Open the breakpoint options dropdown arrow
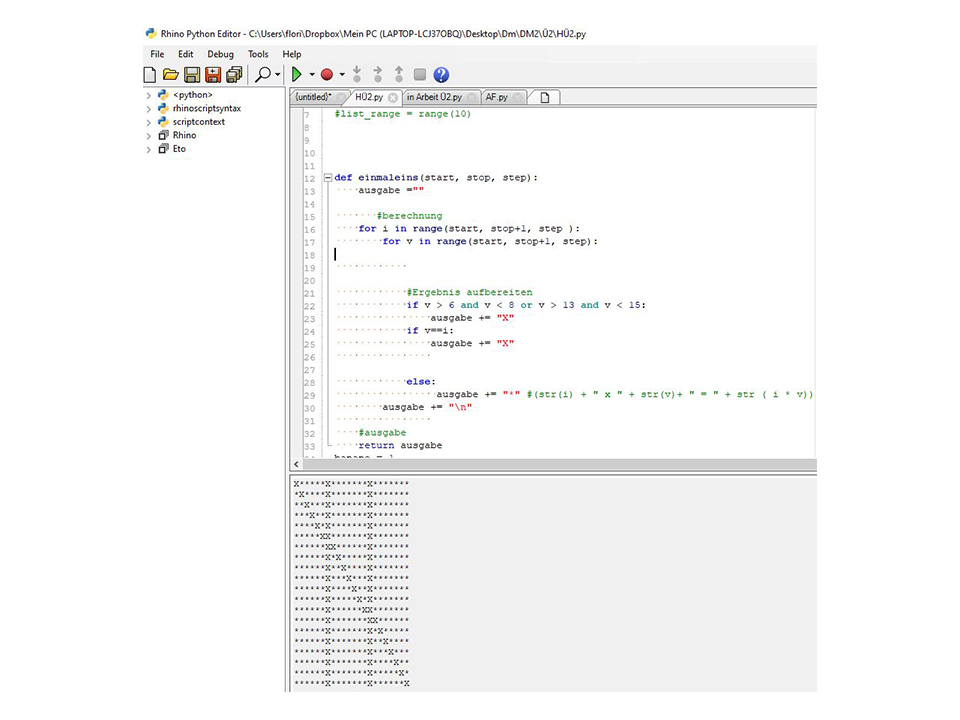Viewport: 960px width, 720px height. (x=342, y=75)
